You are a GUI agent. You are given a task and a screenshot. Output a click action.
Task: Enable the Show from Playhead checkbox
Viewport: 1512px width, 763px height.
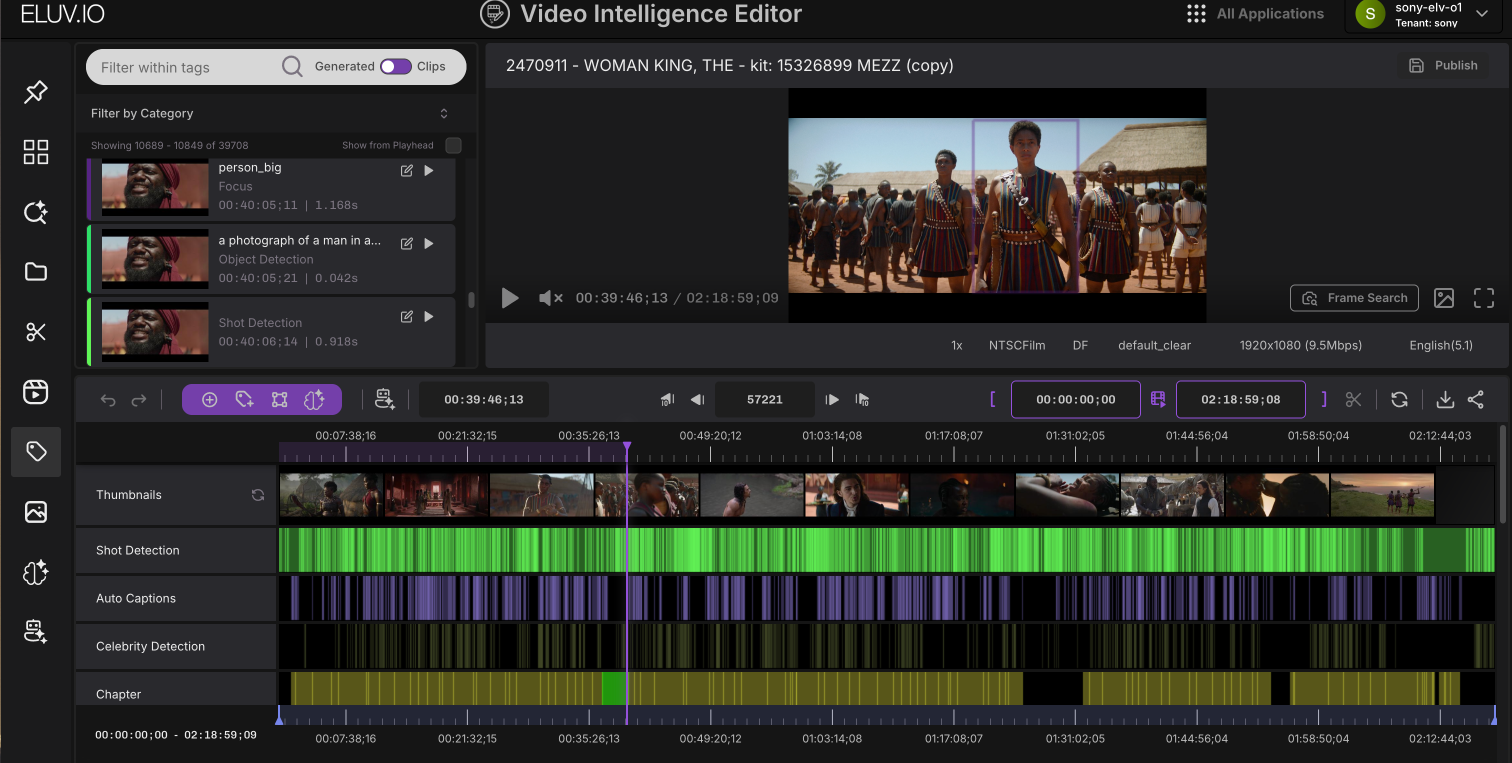tap(453, 146)
